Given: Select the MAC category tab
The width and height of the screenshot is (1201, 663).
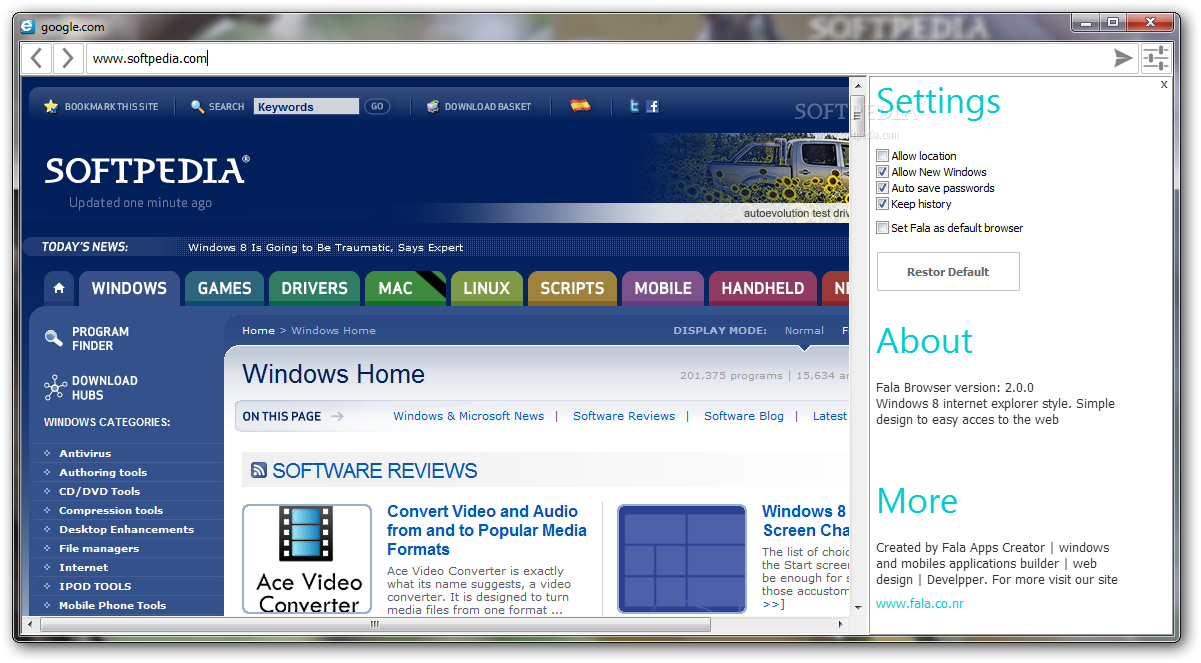Looking at the screenshot, I should pyautogui.click(x=405, y=288).
